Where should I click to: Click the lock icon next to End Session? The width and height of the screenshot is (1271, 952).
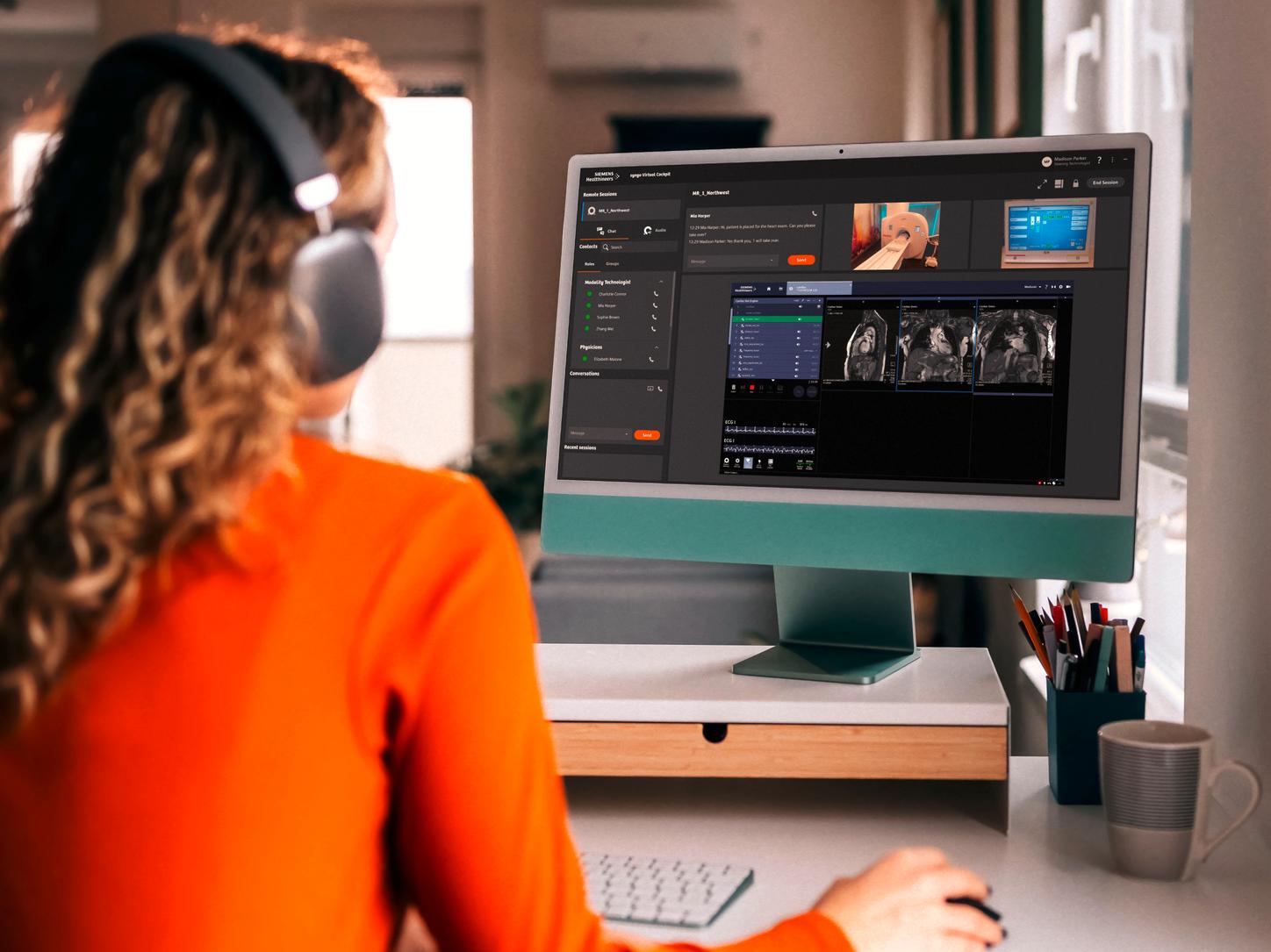(x=1075, y=183)
